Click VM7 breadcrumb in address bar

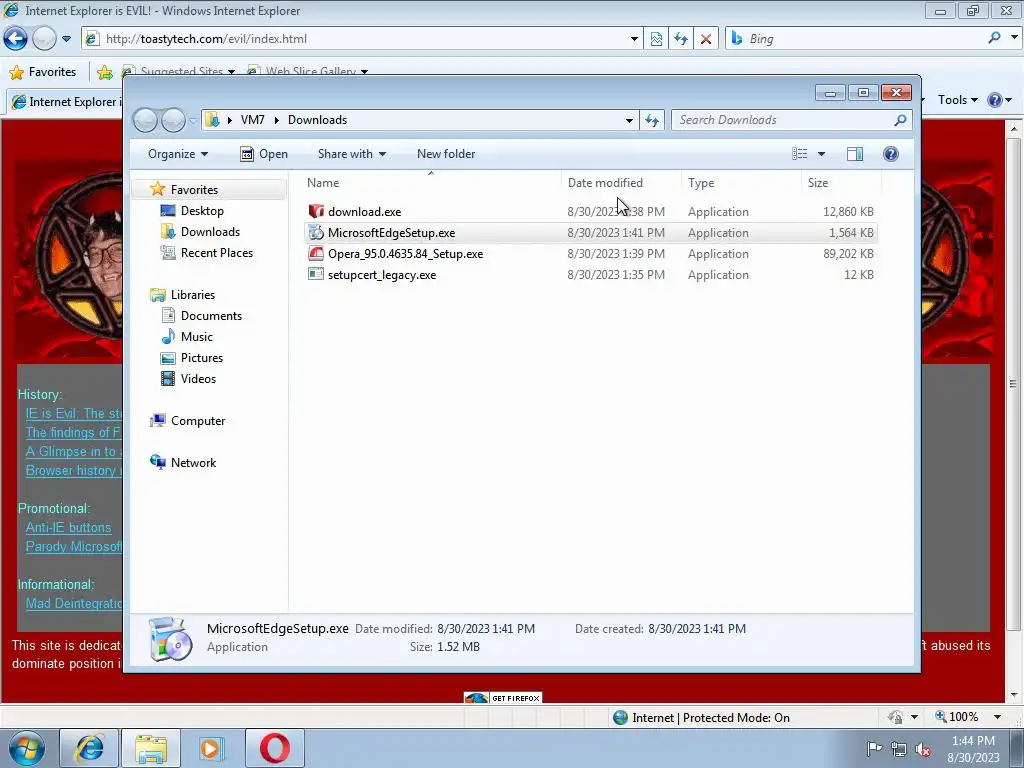252,120
